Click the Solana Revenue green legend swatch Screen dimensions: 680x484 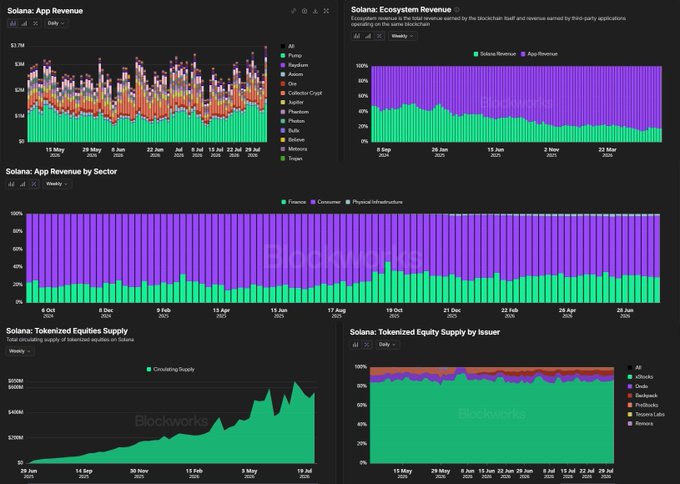pos(476,54)
